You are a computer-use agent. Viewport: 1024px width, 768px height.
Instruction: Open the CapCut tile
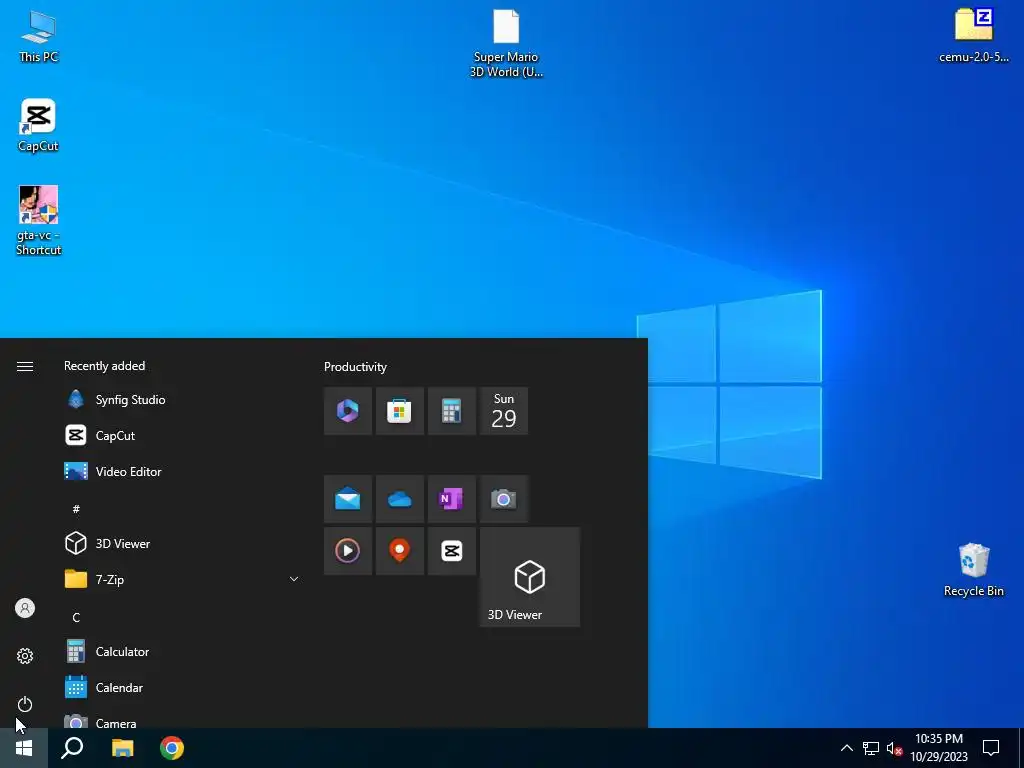pyautogui.click(x=452, y=551)
